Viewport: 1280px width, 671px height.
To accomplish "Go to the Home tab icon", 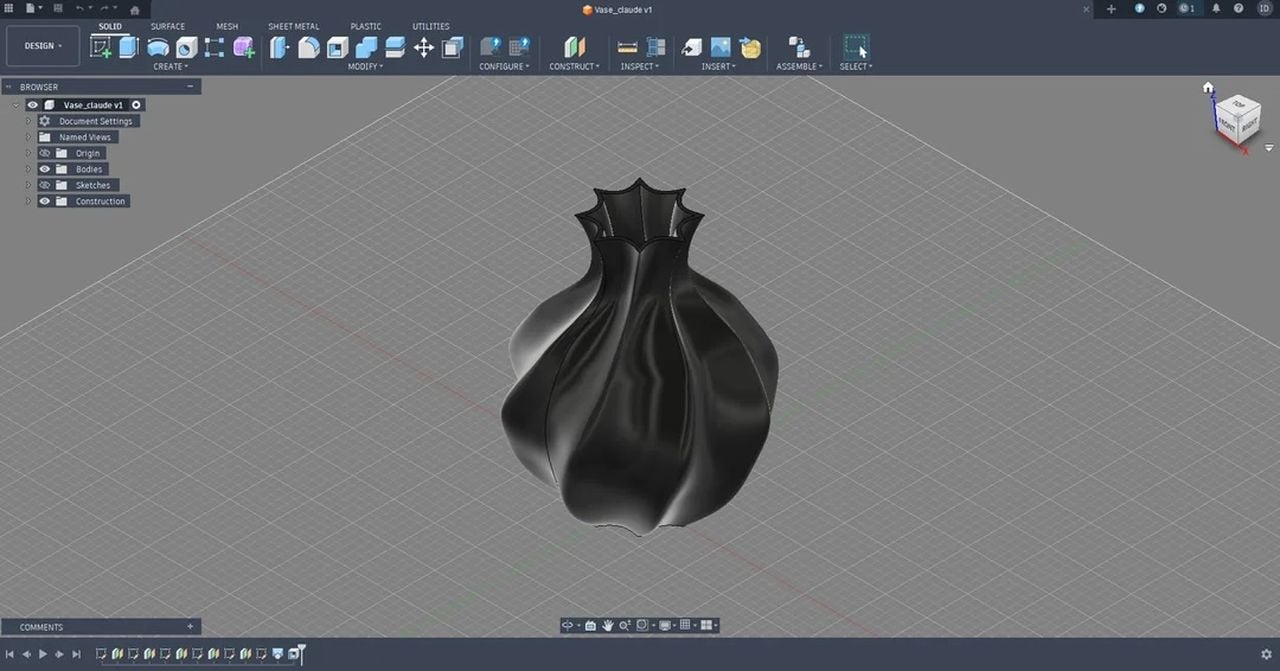I will pyautogui.click(x=135, y=10).
